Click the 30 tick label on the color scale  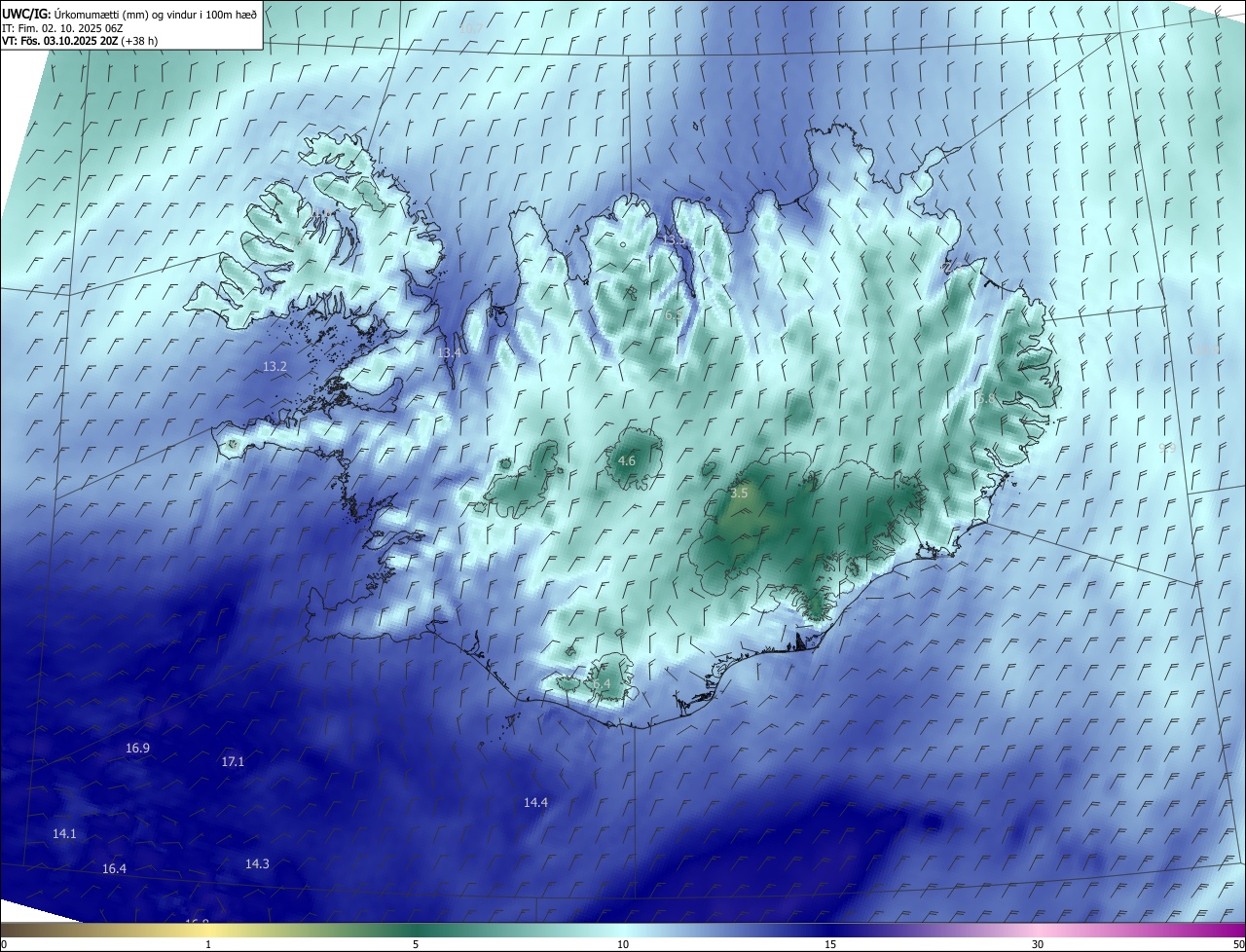1038,944
